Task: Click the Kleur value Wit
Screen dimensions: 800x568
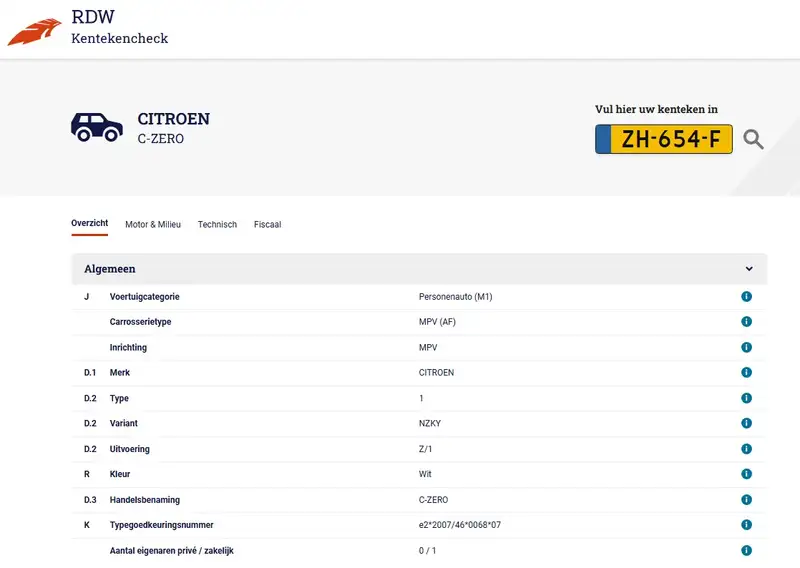Action: click(425, 474)
